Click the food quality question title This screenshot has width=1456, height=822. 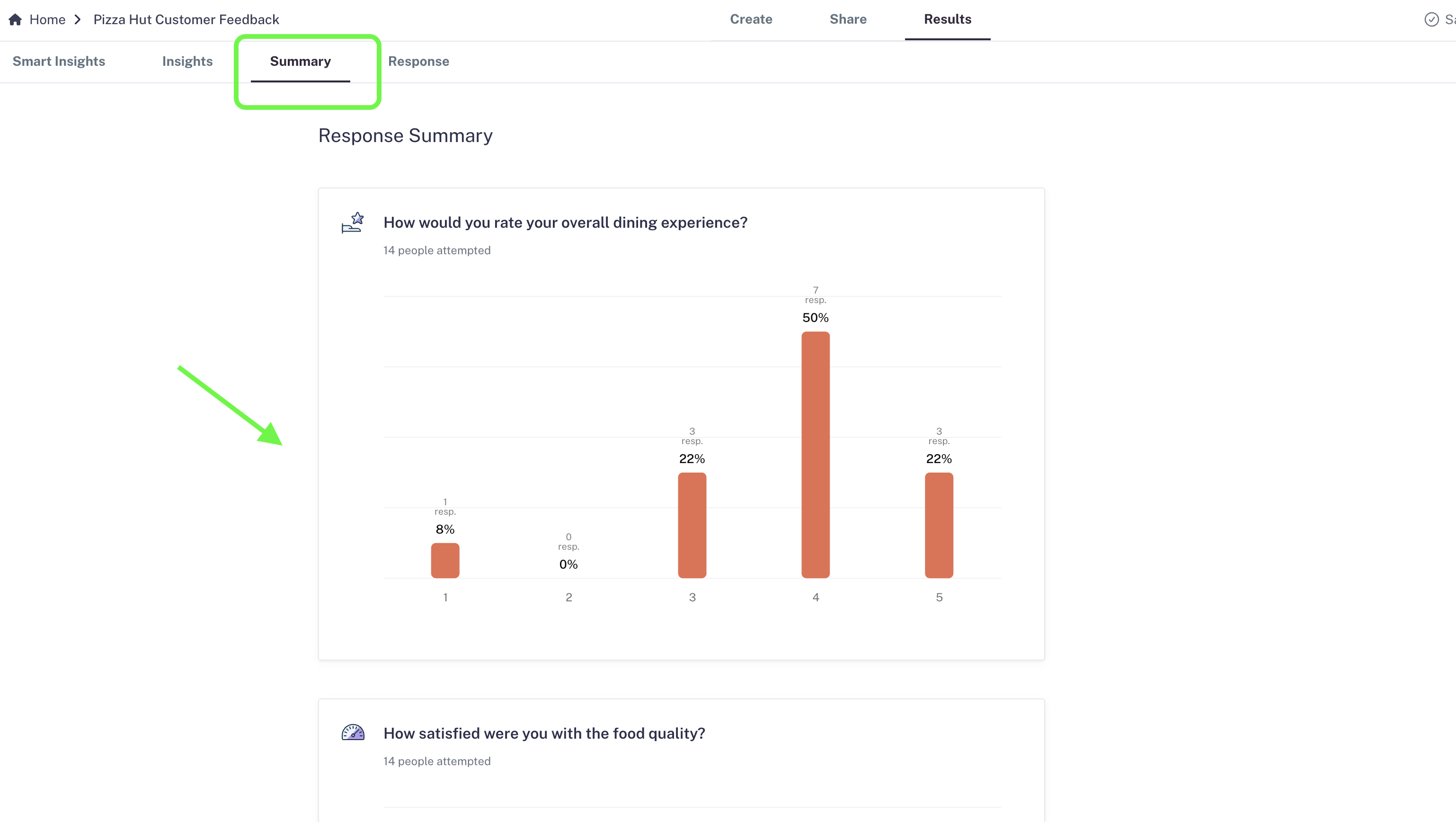[544, 733]
